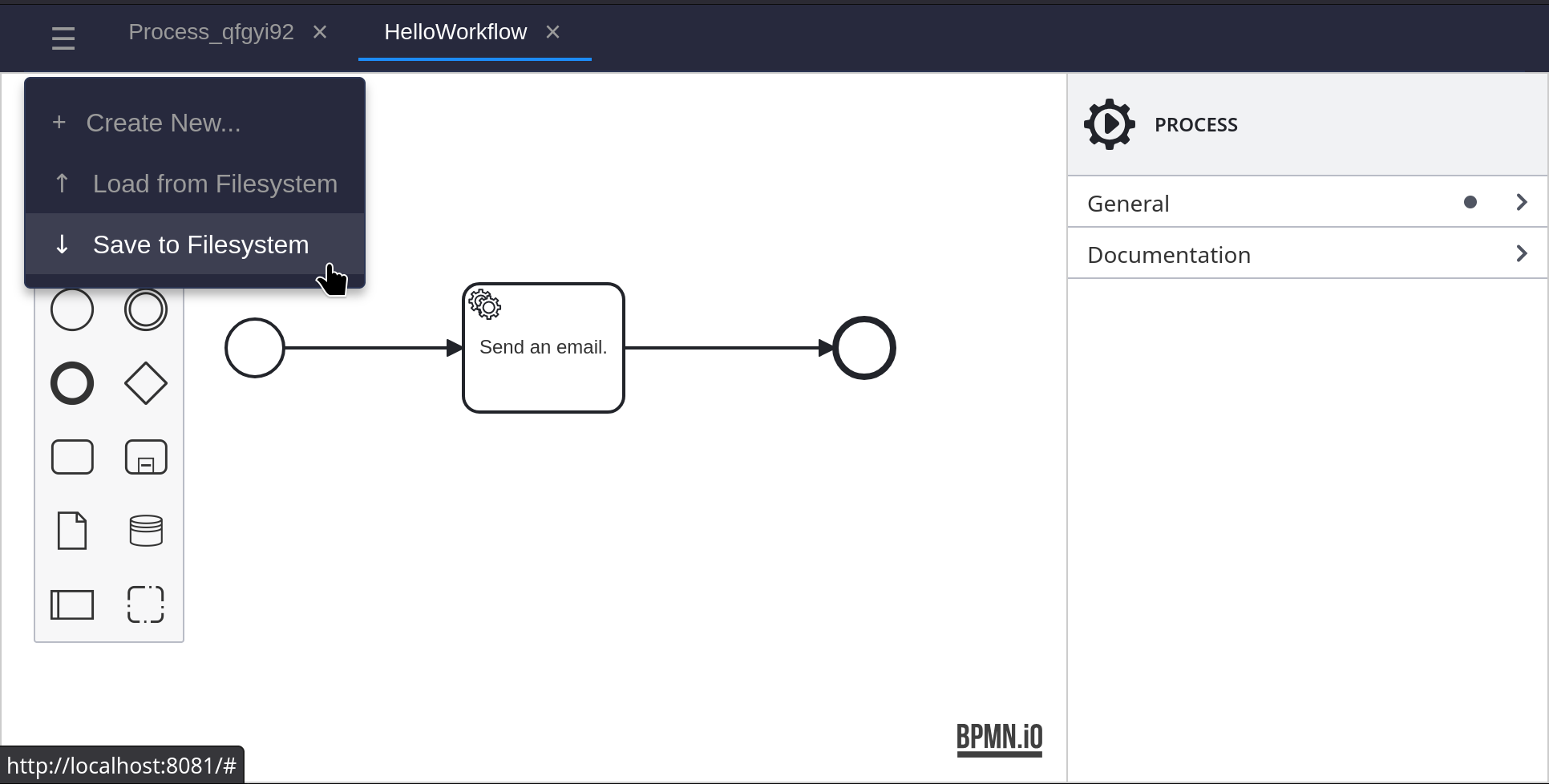Select the pool/participant palette tool
Image resolution: width=1549 pixels, height=784 pixels.
[72, 604]
